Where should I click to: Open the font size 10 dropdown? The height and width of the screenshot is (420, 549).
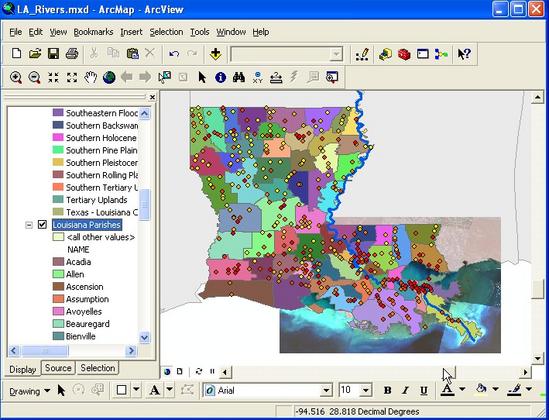(x=366, y=390)
